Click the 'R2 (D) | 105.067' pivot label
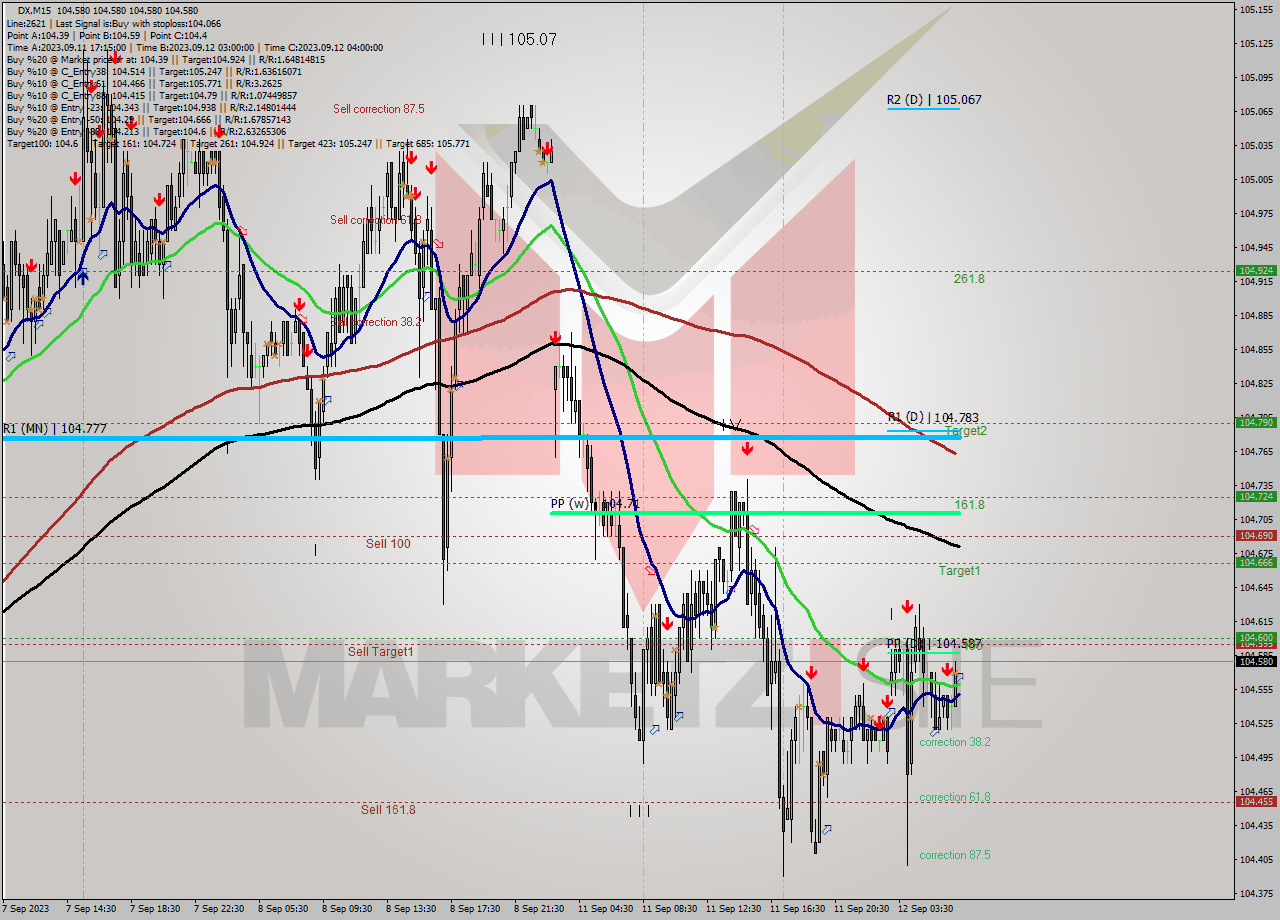 (934, 100)
